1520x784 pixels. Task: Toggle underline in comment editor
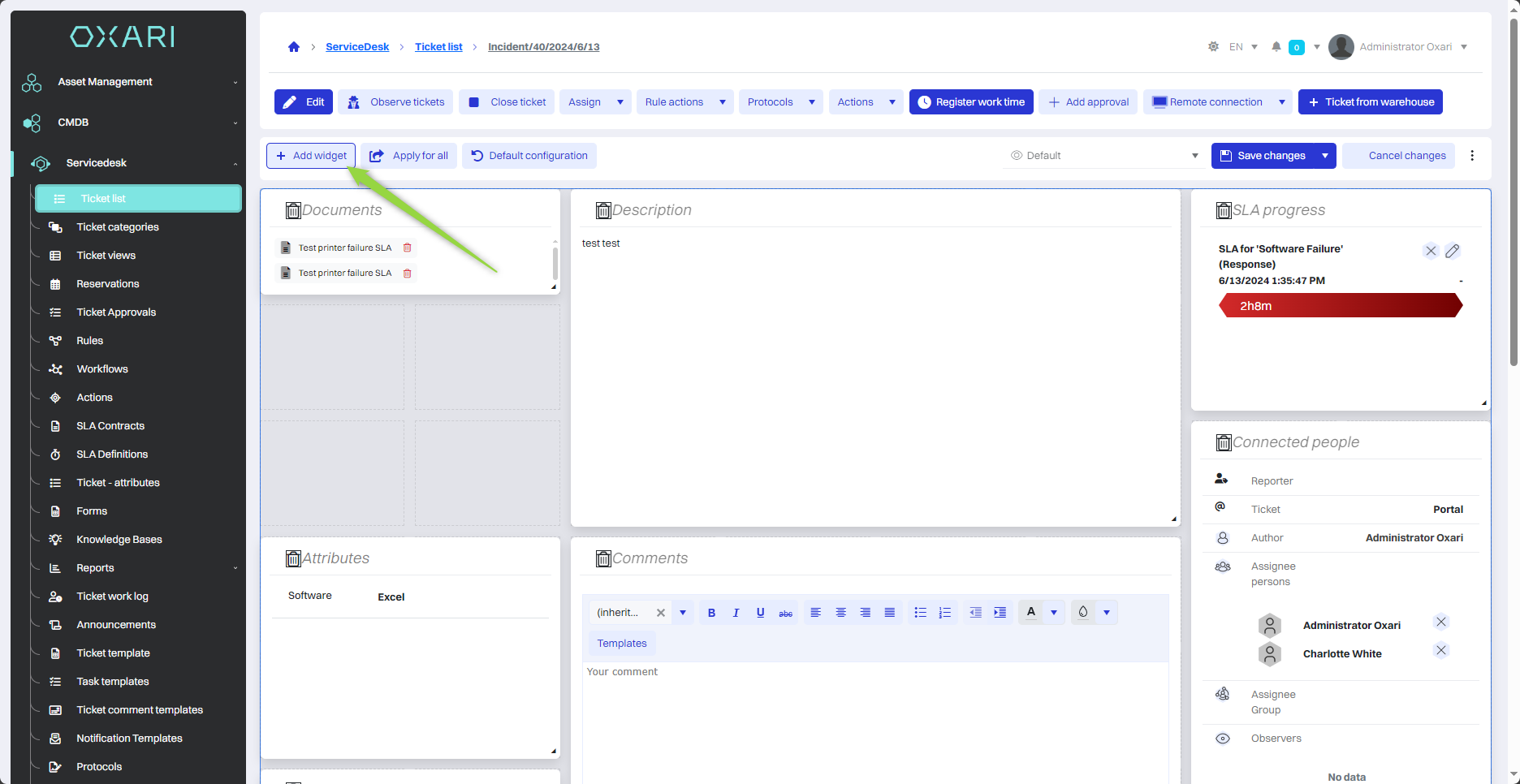(x=760, y=613)
